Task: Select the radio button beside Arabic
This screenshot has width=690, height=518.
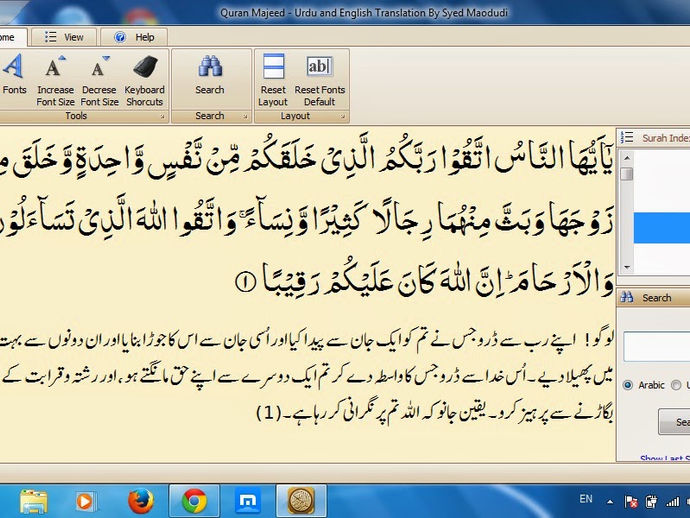Action: click(628, 385)
